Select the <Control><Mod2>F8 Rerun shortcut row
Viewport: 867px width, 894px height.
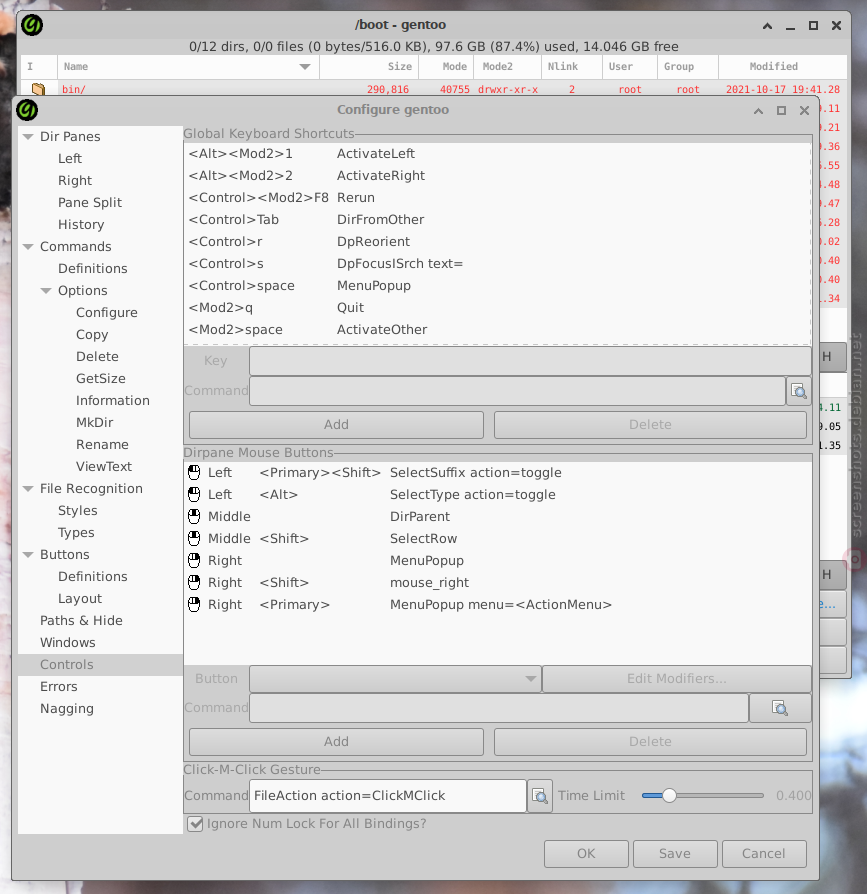[498, 198]
